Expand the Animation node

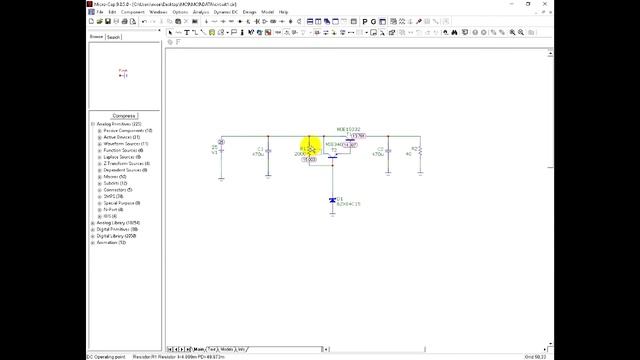[x=93, y=242]
